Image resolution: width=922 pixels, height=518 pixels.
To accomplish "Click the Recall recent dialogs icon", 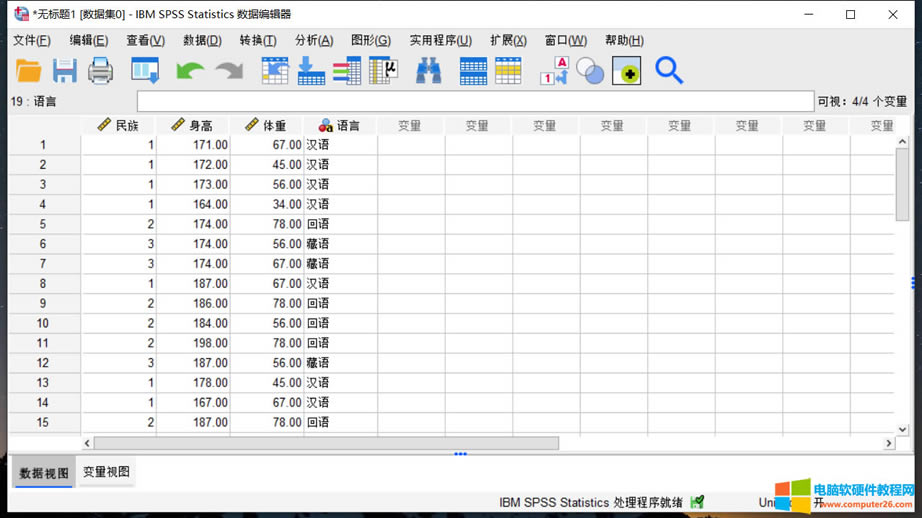I will click(145, 71).
